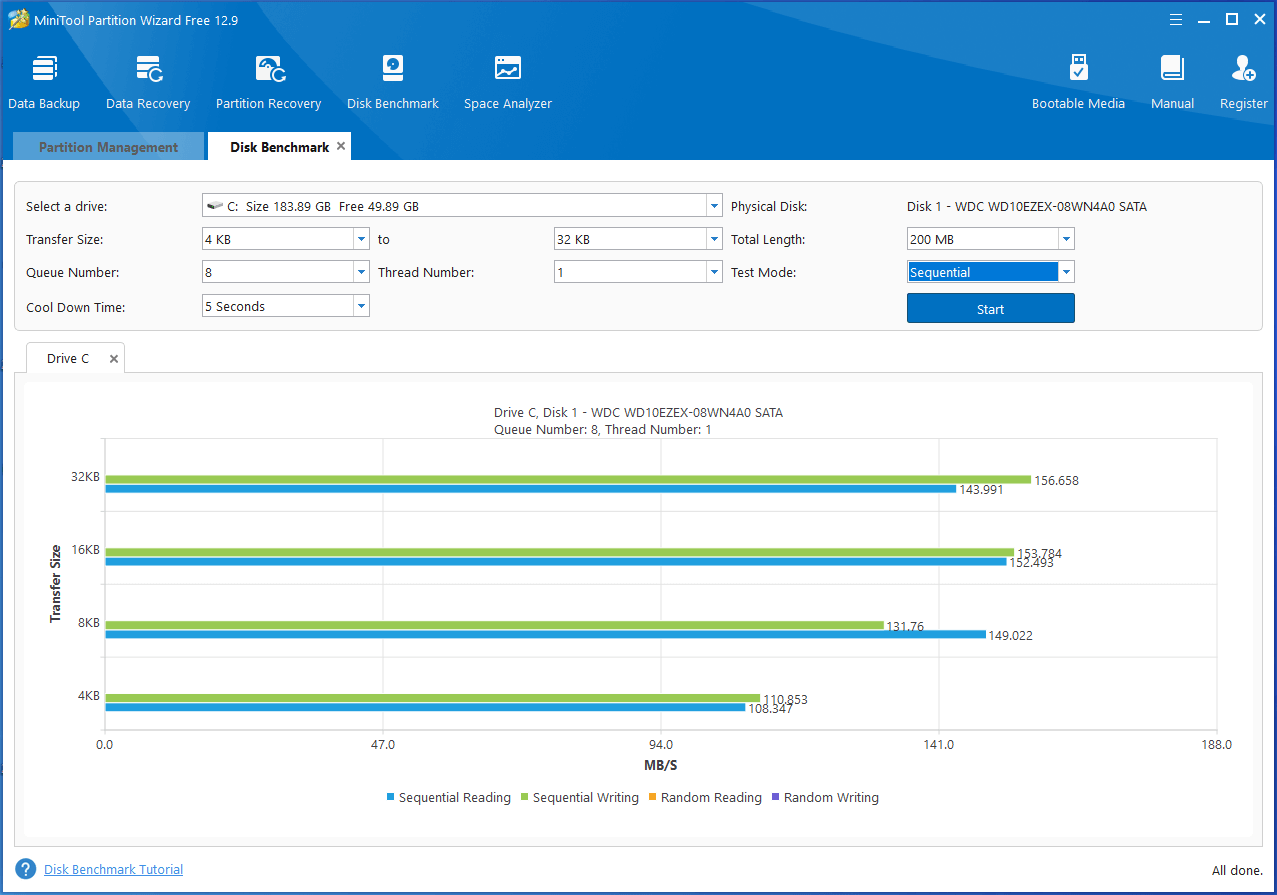
Task: Switch to the Partition Management tab
Action: click(x=108, y=147)
